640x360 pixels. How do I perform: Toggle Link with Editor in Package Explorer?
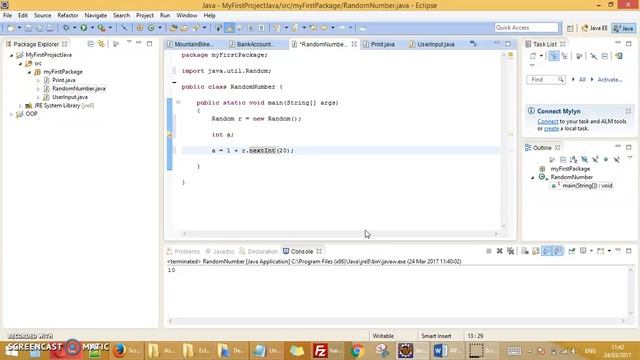(101, 44)
